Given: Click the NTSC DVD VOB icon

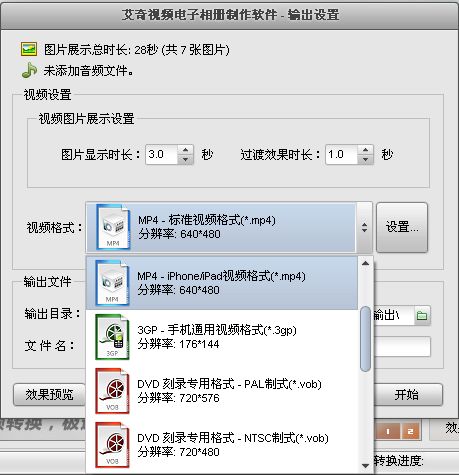Looking at the screenshot, I should [x=112, y=445].
